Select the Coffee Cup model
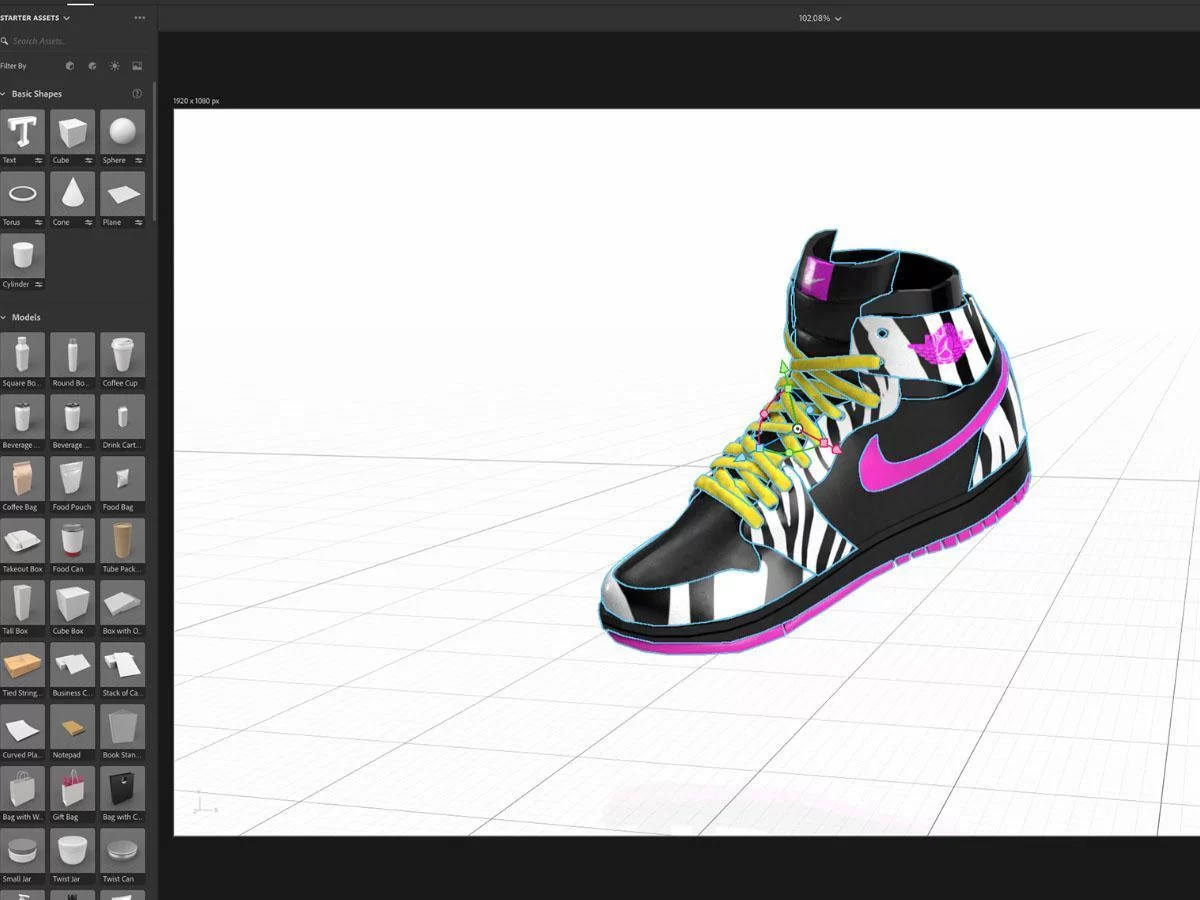The width and height of the screenshot is (1200, 900). click(122, 355)
